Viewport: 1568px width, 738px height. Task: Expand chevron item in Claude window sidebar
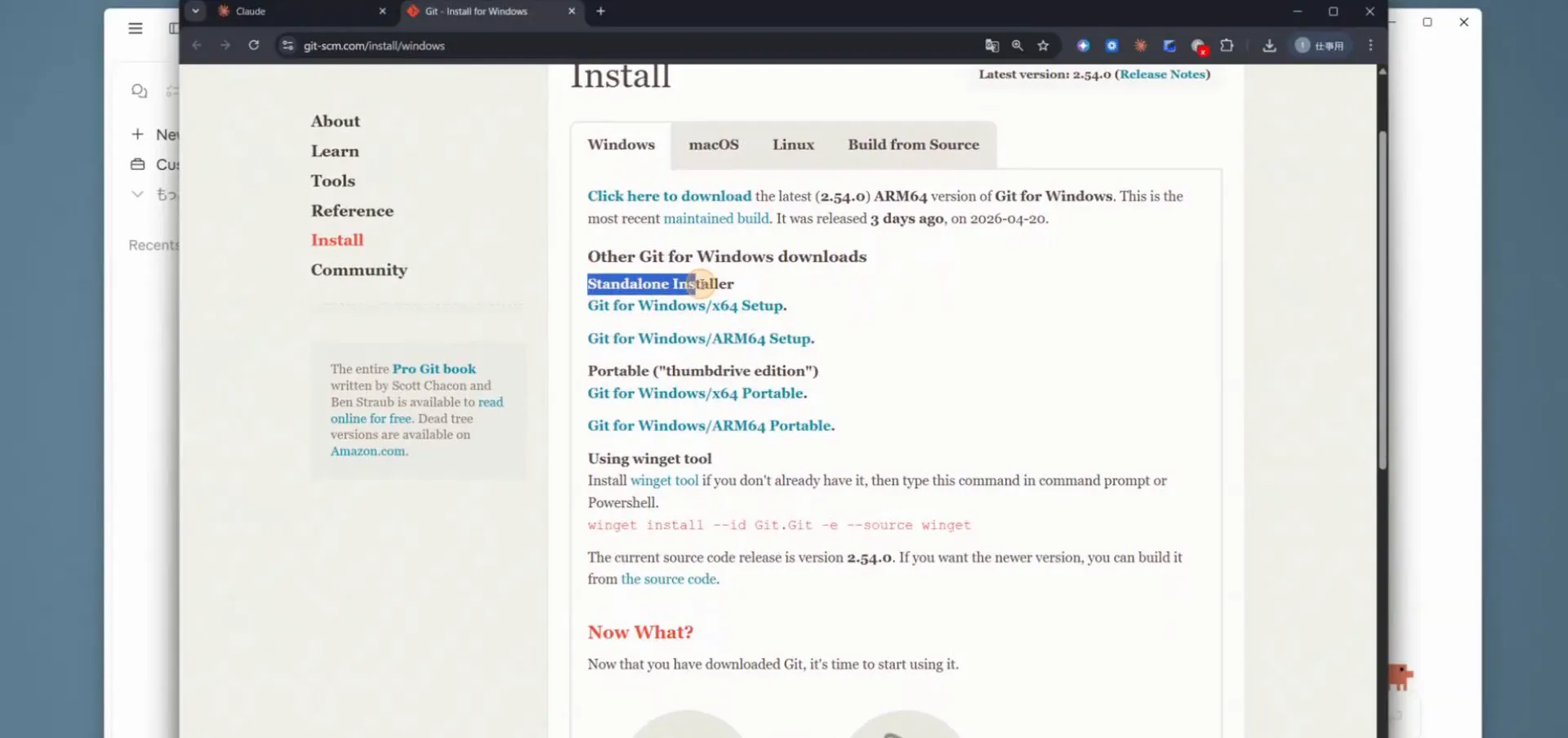coord(137,194)
